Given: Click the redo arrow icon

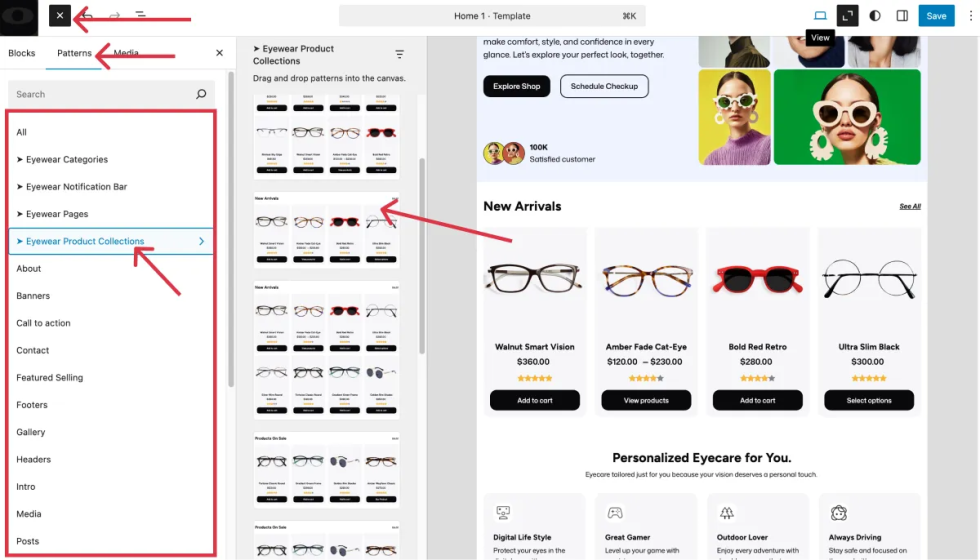Looking at the screenshot, I should (114, 16).
